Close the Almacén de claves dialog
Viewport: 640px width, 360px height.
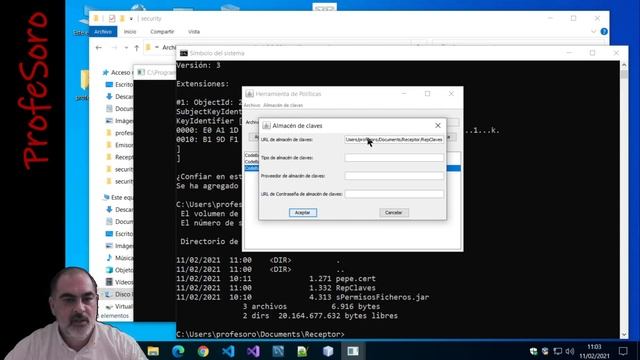pos(438,125)
